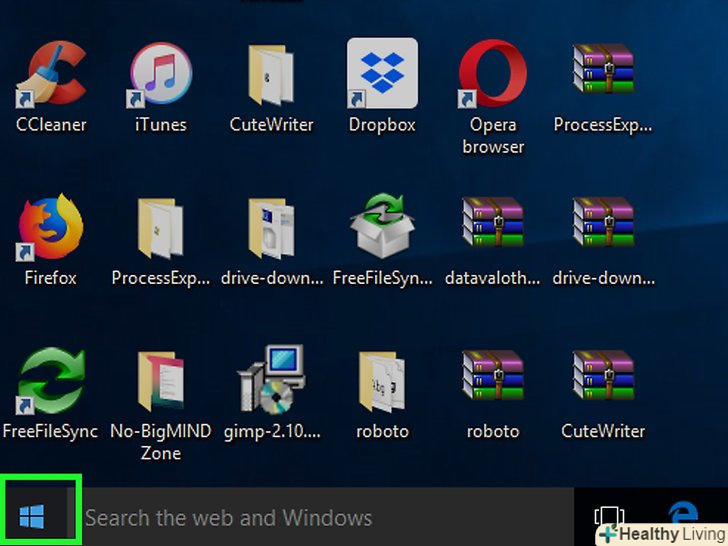Select the ProcessExp folder icon

tap(160, 228)
